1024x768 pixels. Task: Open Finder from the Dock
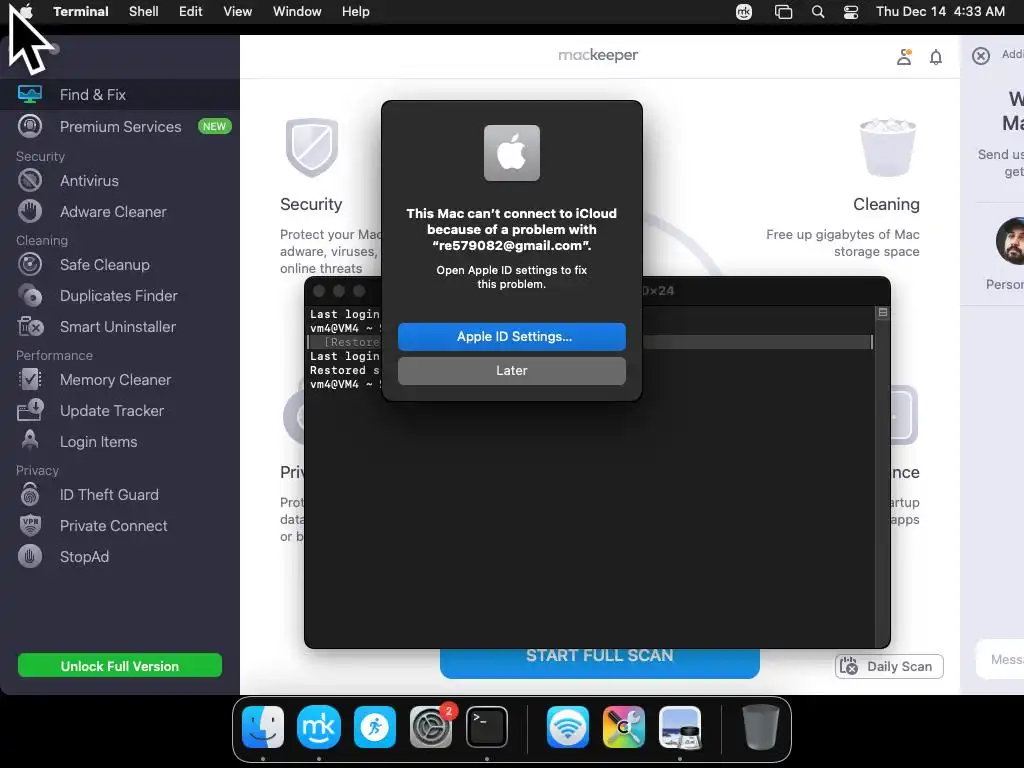click(263, 727)
